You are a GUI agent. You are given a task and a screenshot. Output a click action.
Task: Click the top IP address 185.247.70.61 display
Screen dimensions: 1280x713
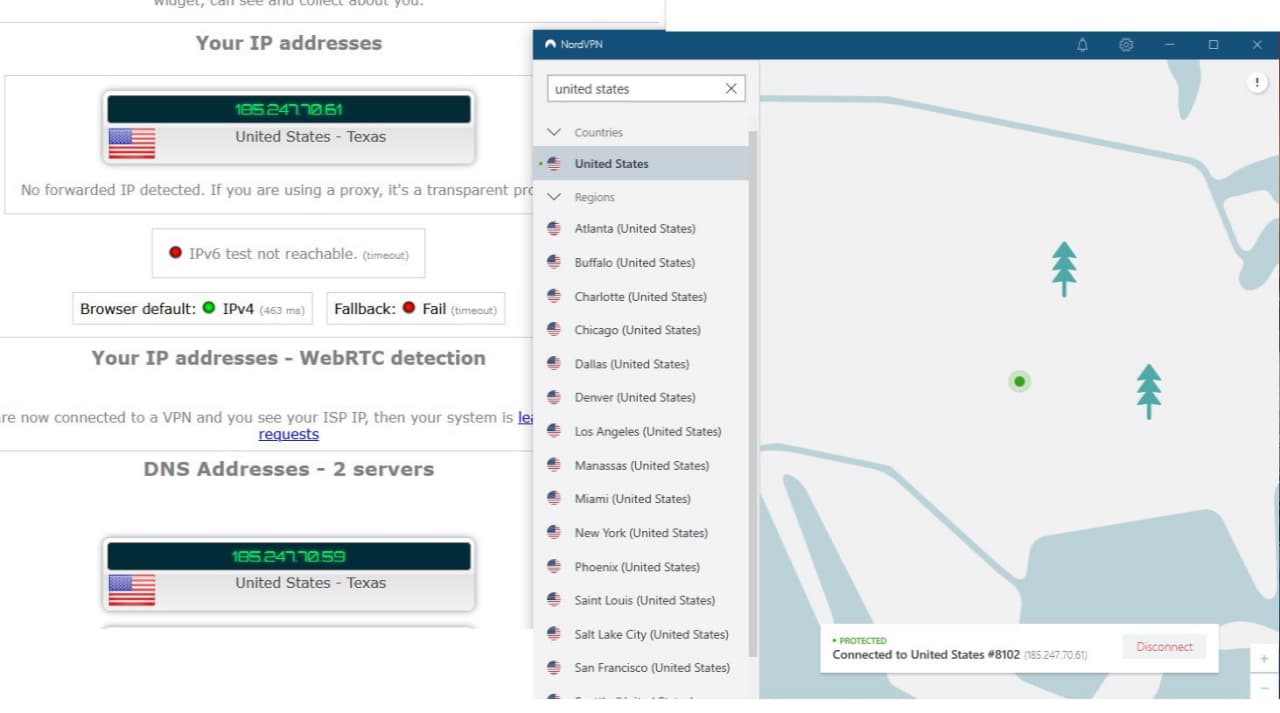pyautogui.click(x=289, y=109)
